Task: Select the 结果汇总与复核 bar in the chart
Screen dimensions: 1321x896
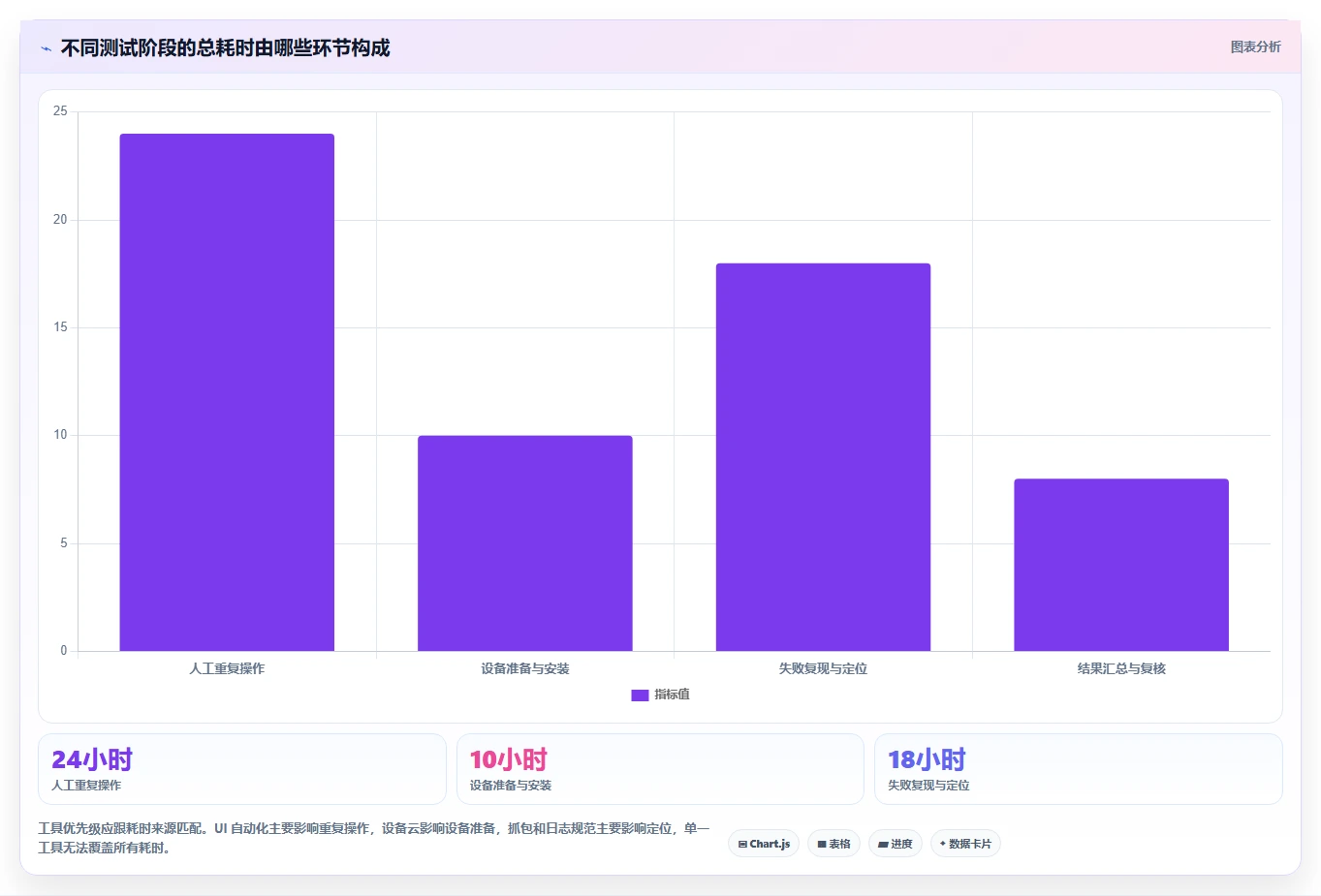Action: (x=1121, y=565)
